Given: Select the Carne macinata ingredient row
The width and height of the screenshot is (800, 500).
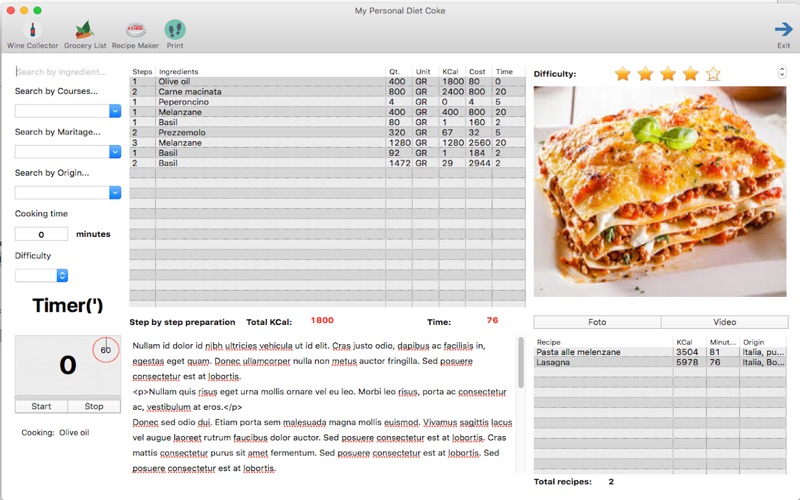Looking at the screenshot, I should (x=327, y=92).
